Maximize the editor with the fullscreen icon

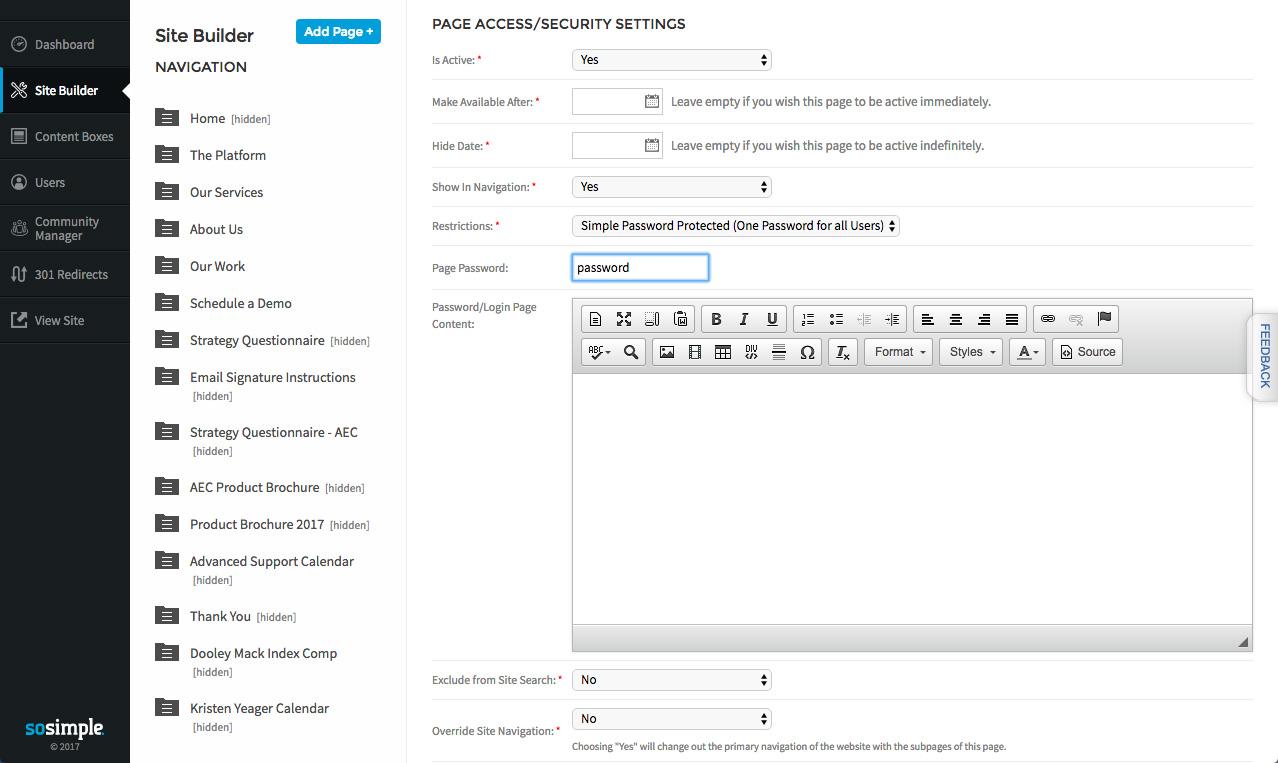(624, 319)
